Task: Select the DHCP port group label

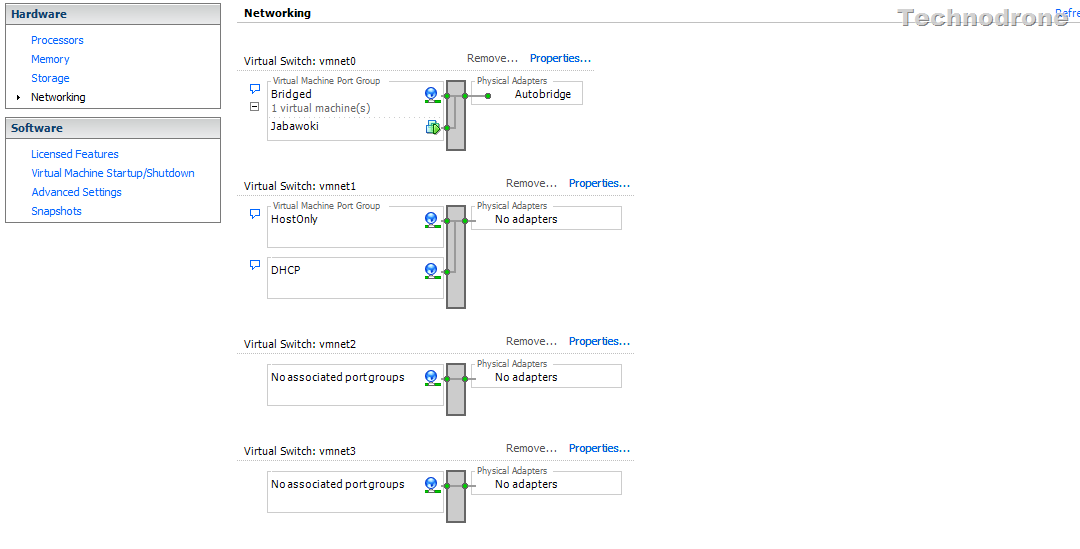Action: point(286,270)
